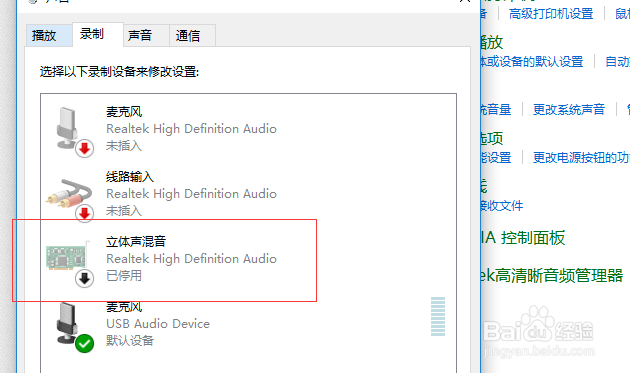Click the 未插入 status under 线路输入
The width and height of the screenshot is (630, 373).
[124, 210]
